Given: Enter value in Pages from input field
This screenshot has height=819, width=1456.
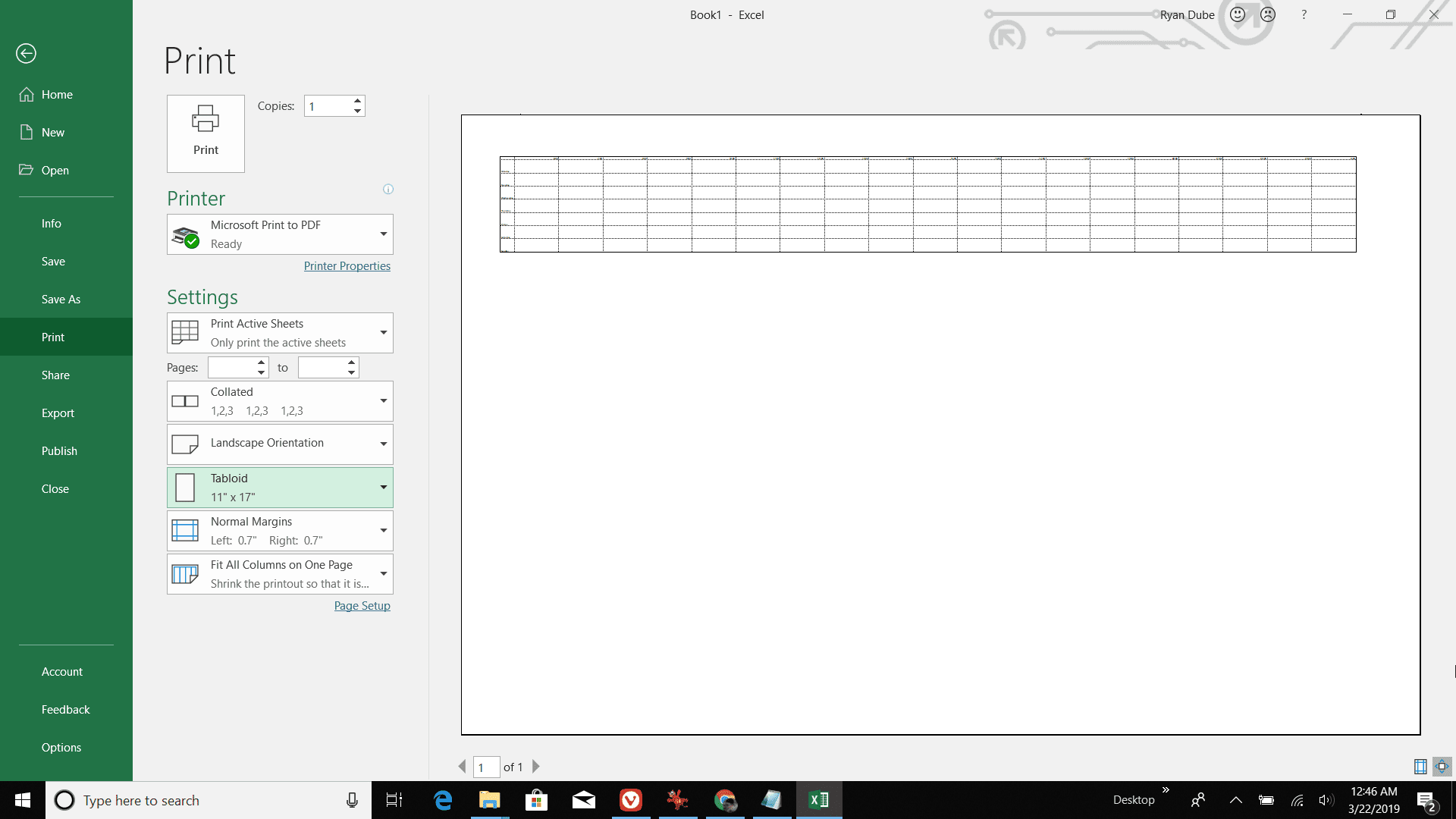Looking at the screenshot, I should 231,367.
